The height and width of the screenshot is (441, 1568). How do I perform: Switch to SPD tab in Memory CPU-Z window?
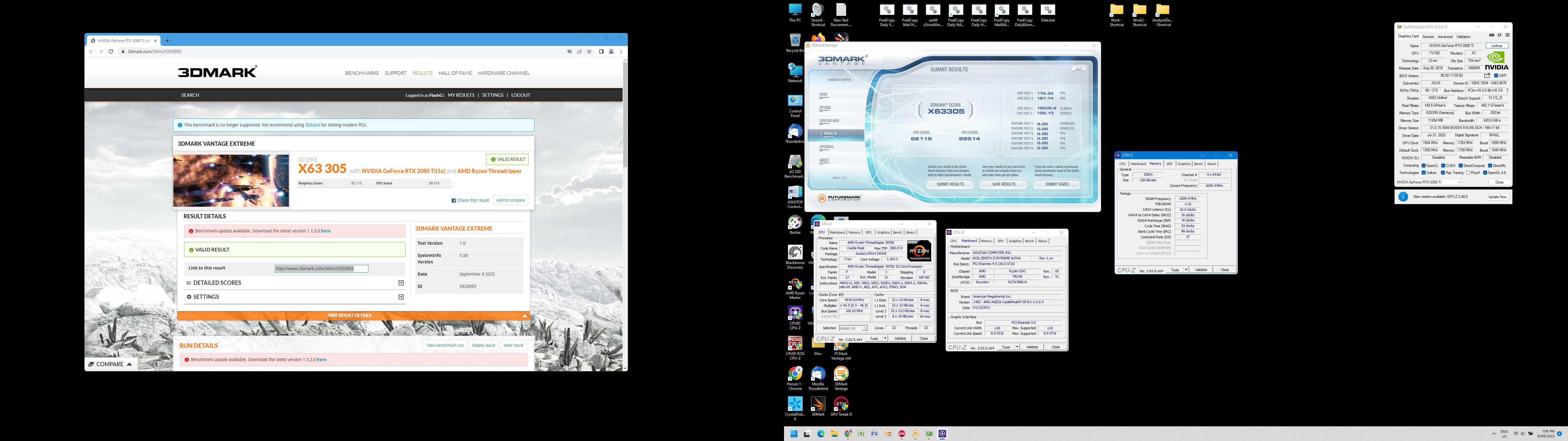(x=1169, y=164)
